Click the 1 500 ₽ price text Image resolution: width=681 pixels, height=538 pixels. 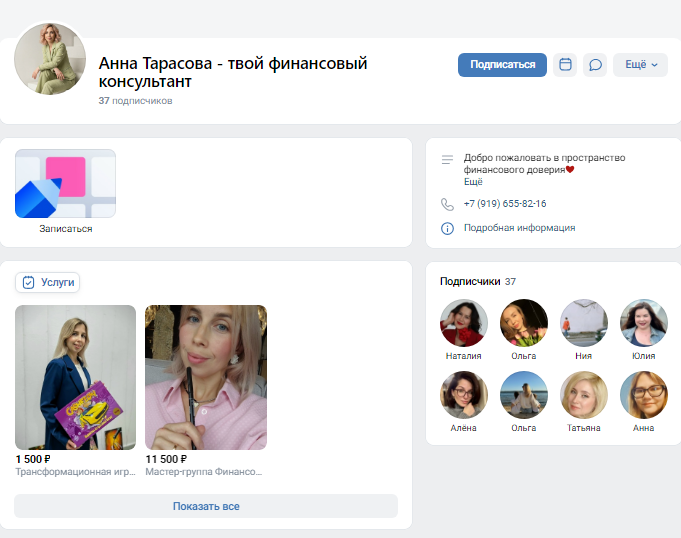tap(33, 459)
